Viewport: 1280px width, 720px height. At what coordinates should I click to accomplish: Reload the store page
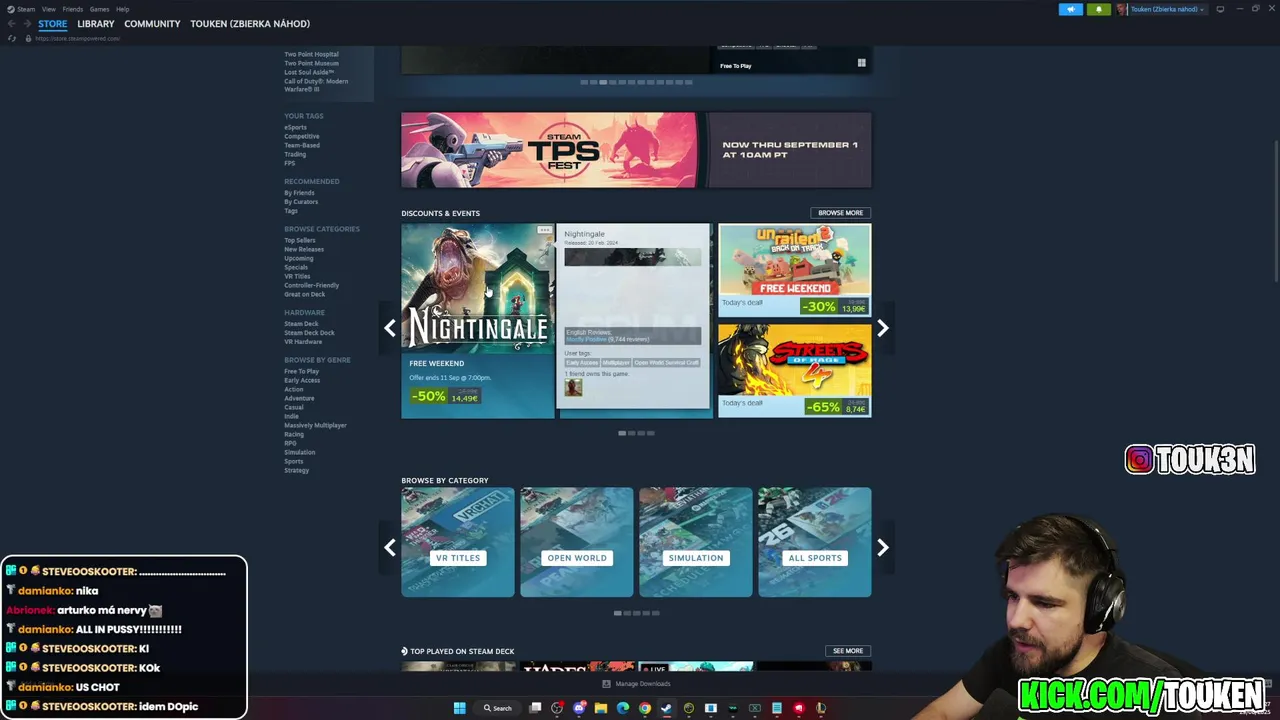12,38
